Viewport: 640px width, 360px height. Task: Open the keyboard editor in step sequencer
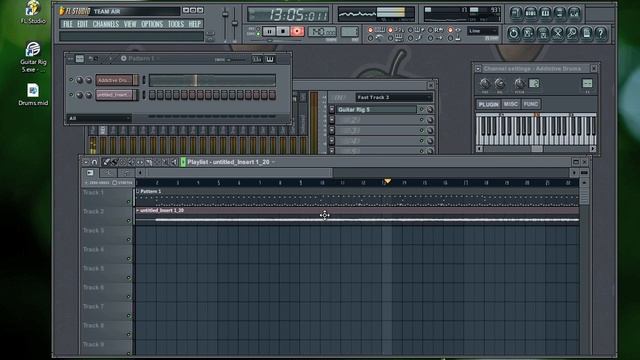(x=270, y=60)
